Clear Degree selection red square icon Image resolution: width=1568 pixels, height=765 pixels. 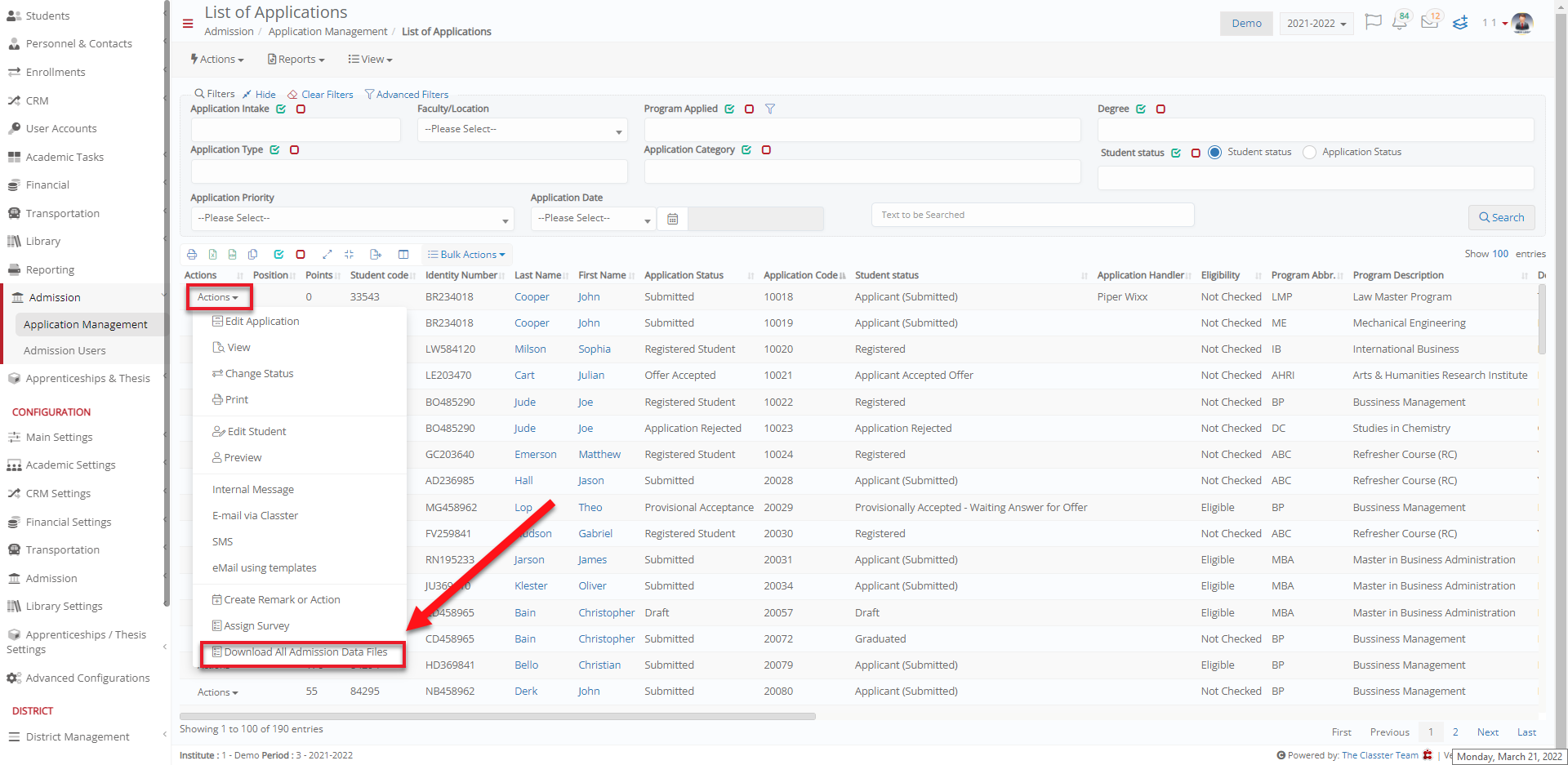pyautogui.click(x=1160, y=109)
